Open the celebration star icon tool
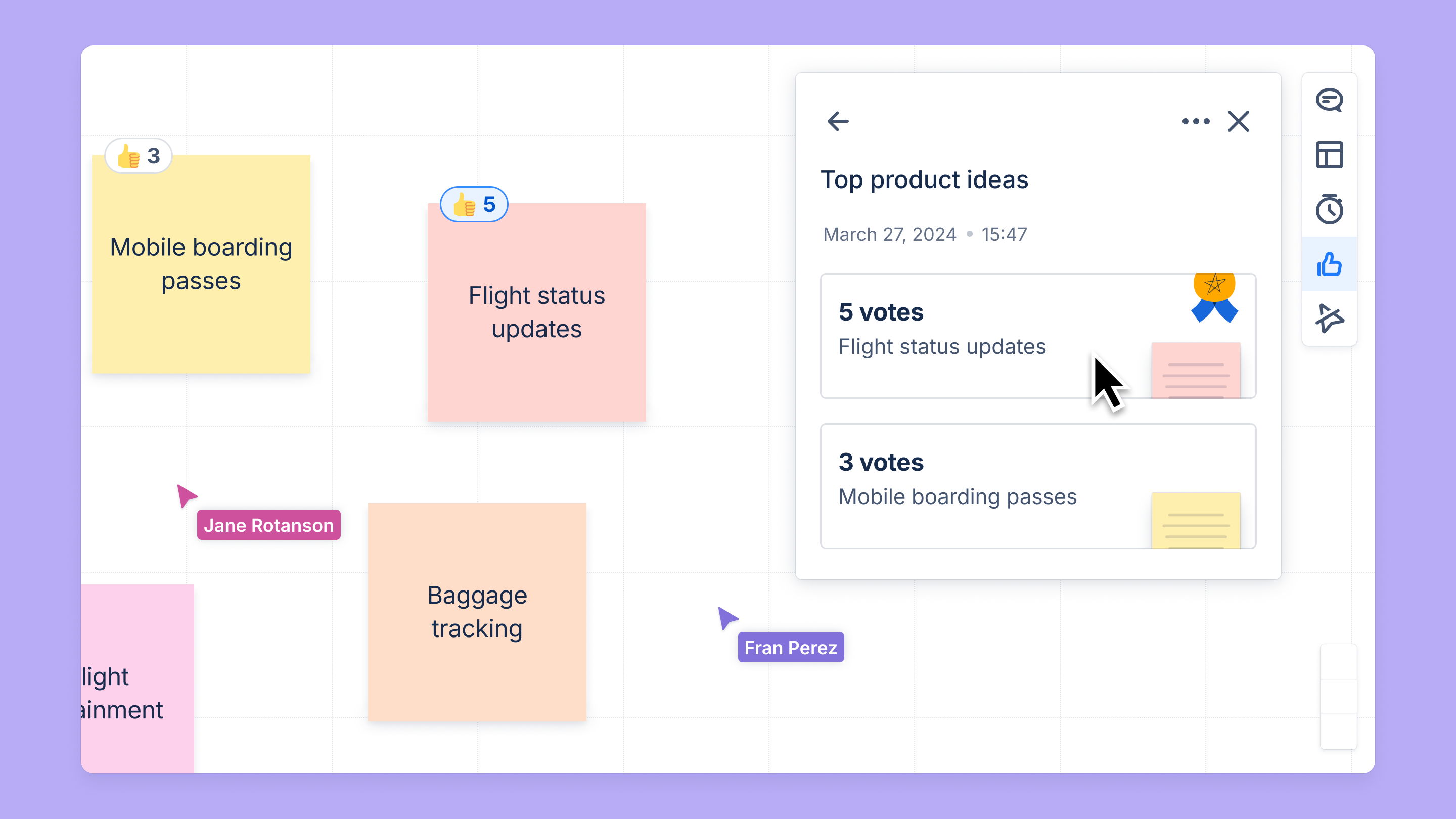This screenshot has height=819, width=1456. click(1330, 318)
